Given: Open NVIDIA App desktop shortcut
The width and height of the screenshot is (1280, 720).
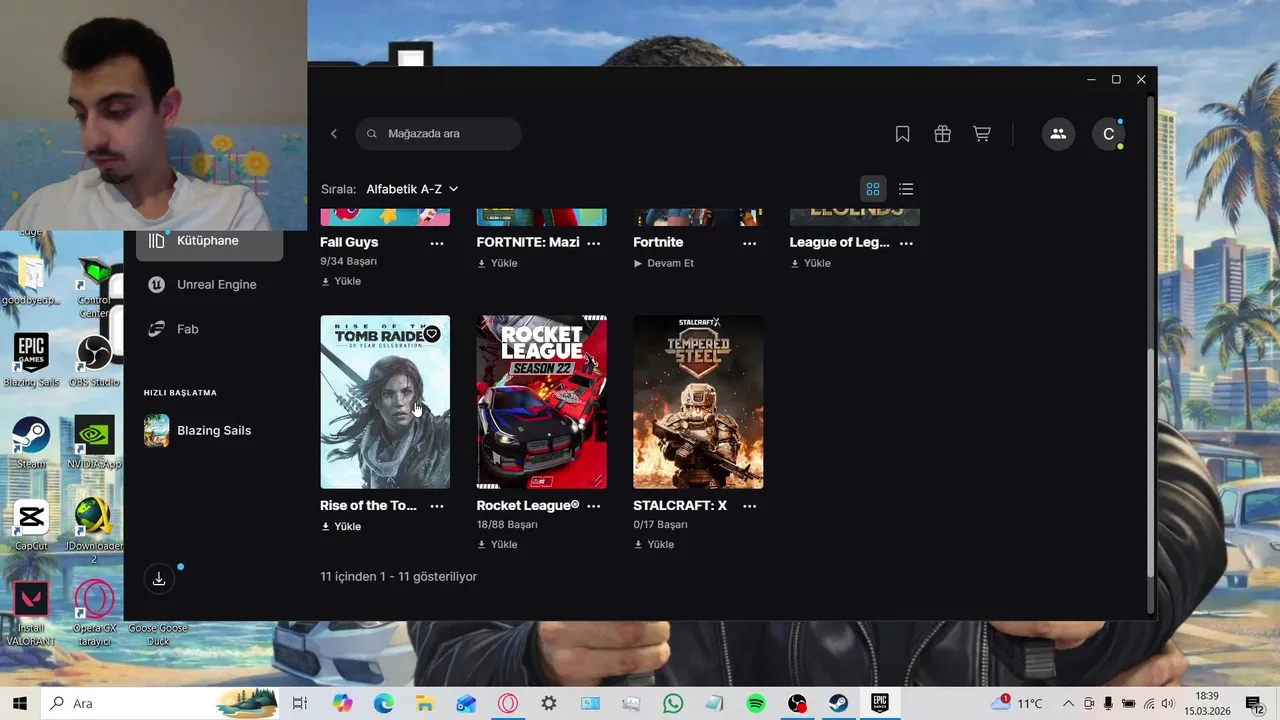Looking at the screenshot, I should click(x=95, y=443).
